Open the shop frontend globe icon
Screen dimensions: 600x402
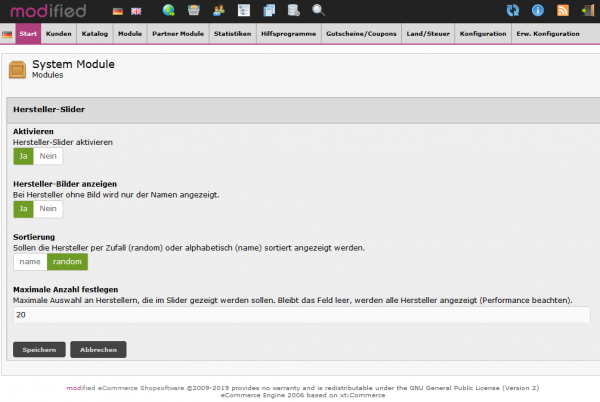pyautogui.click(x=168, y=11)
